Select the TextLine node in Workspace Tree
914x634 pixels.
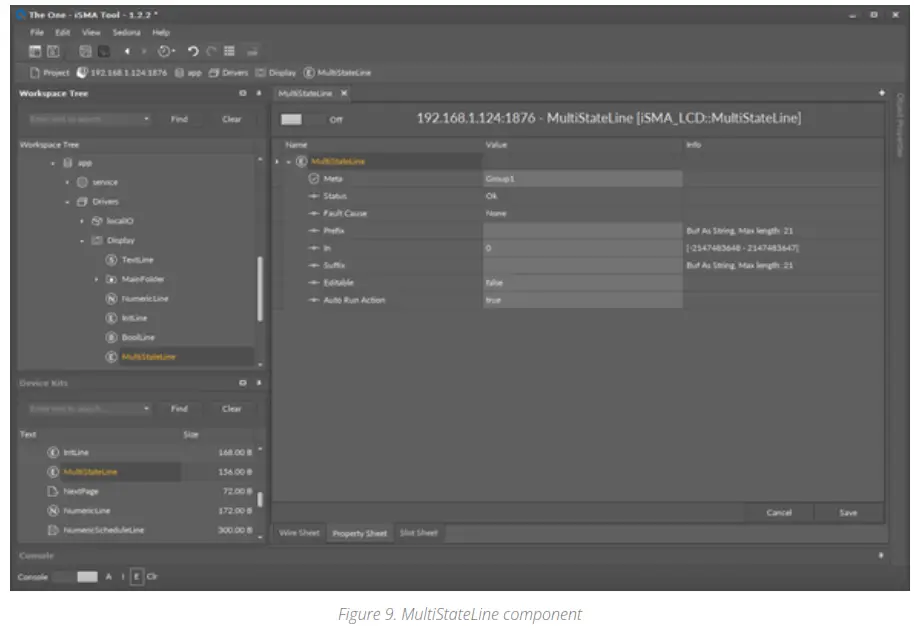137,260
